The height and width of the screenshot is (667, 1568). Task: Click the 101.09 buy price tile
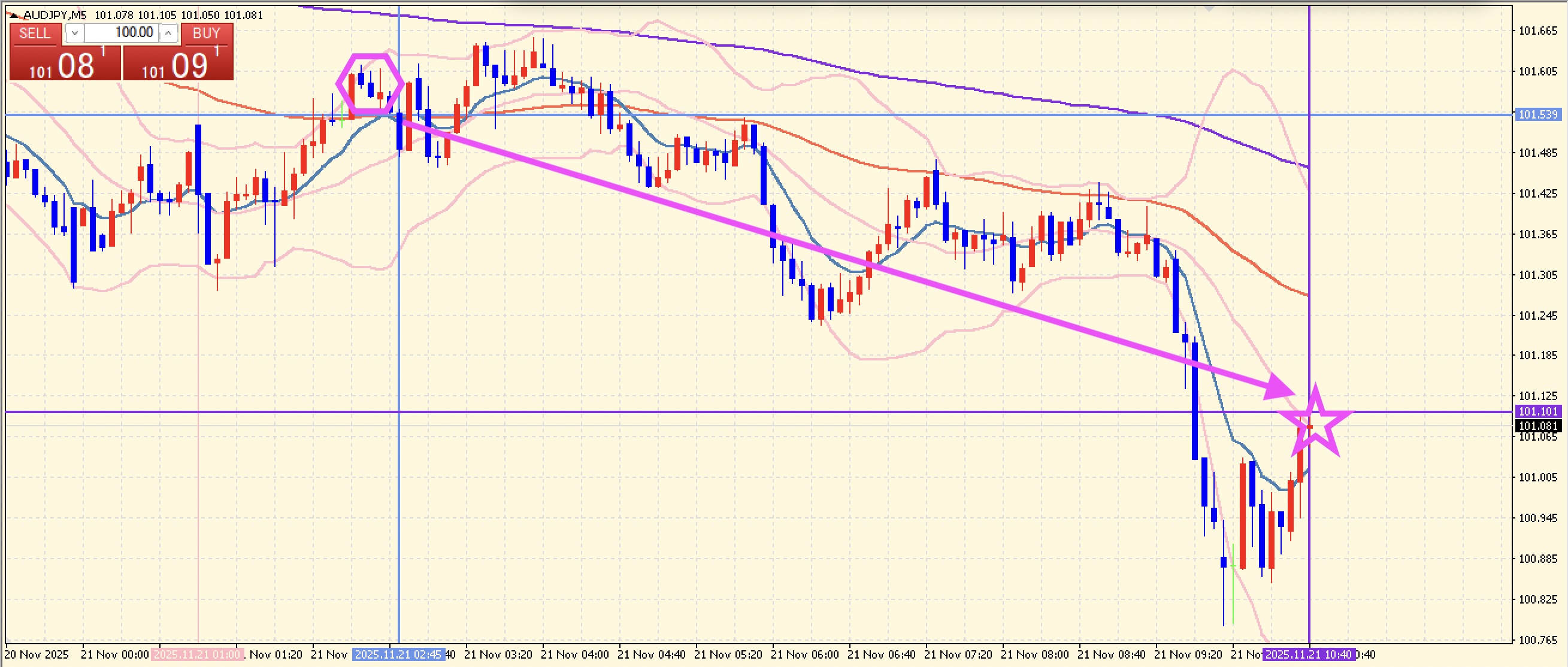(x=178, y=64)
